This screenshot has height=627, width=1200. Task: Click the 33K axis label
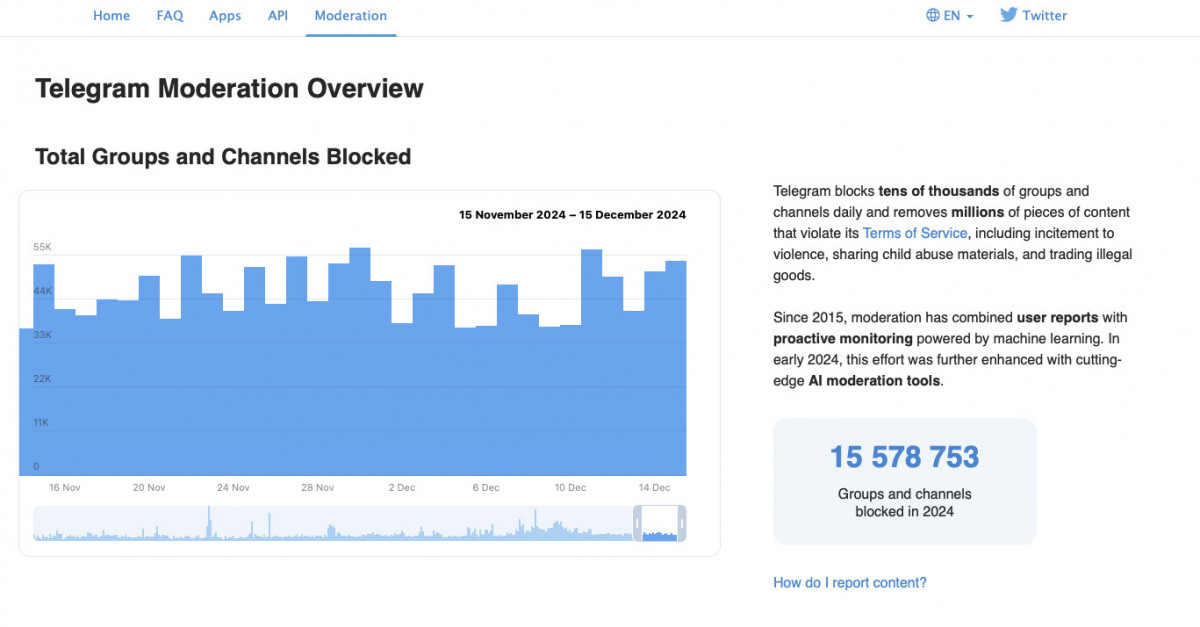tap(42, 335)
